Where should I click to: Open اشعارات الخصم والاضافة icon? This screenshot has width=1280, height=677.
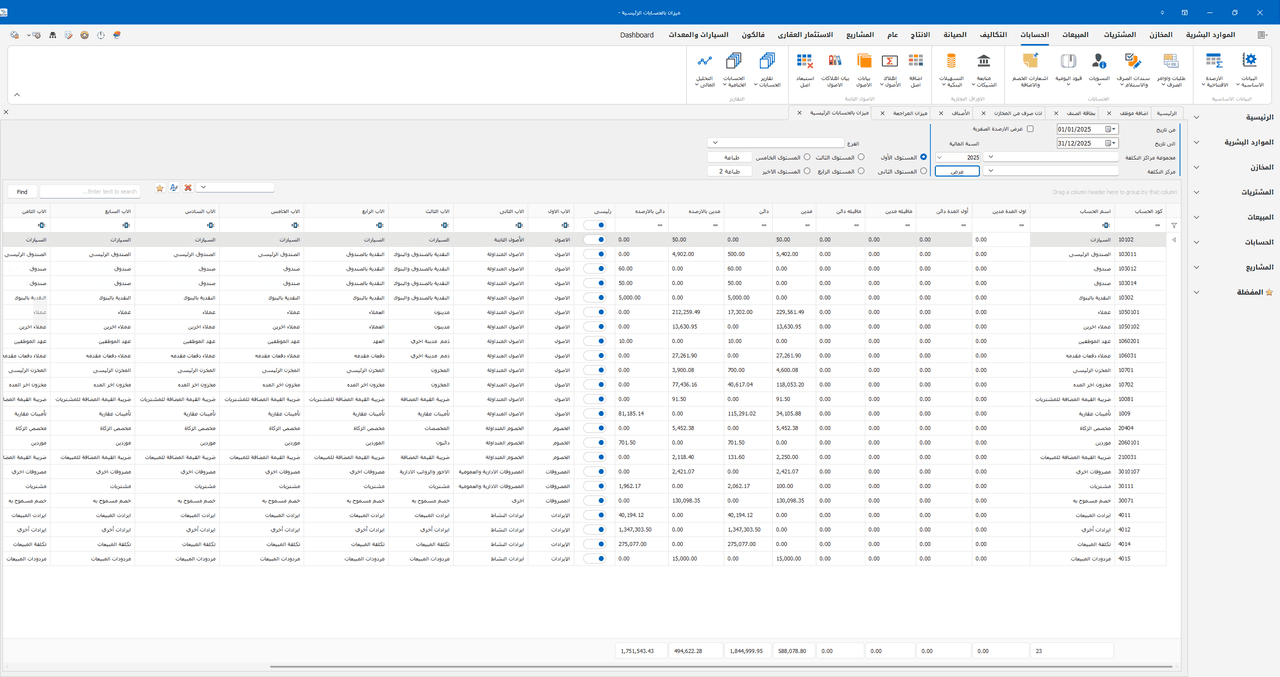[x=1030, y=70]
